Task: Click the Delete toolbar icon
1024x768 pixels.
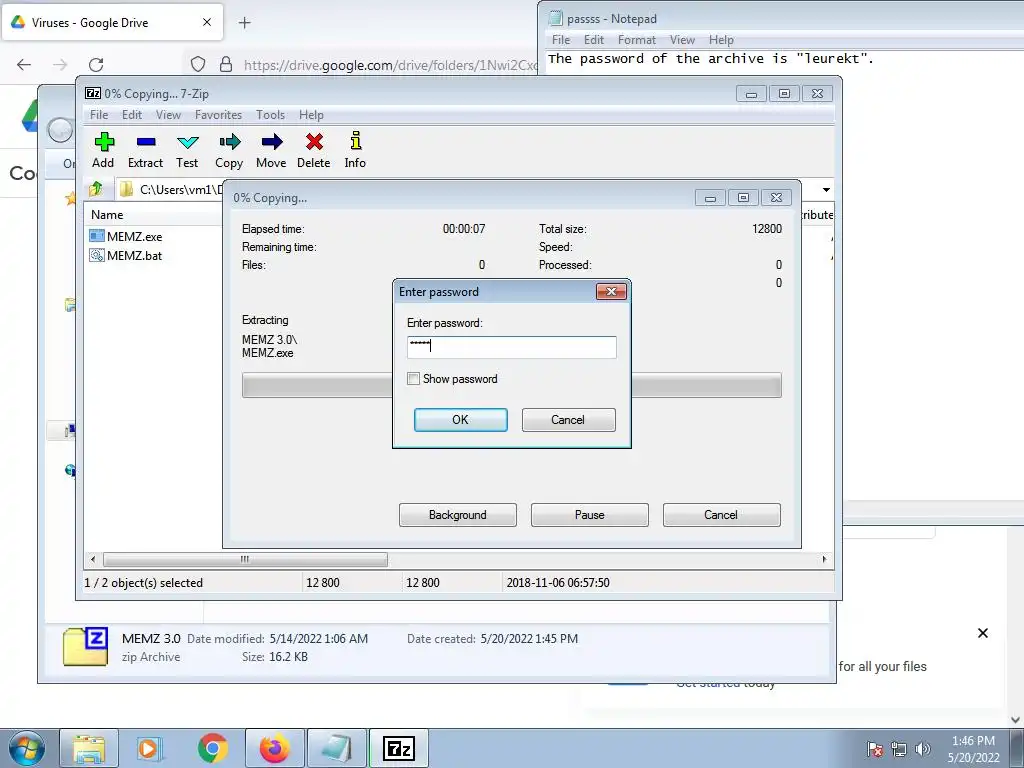Action: [x=314, y=150]
